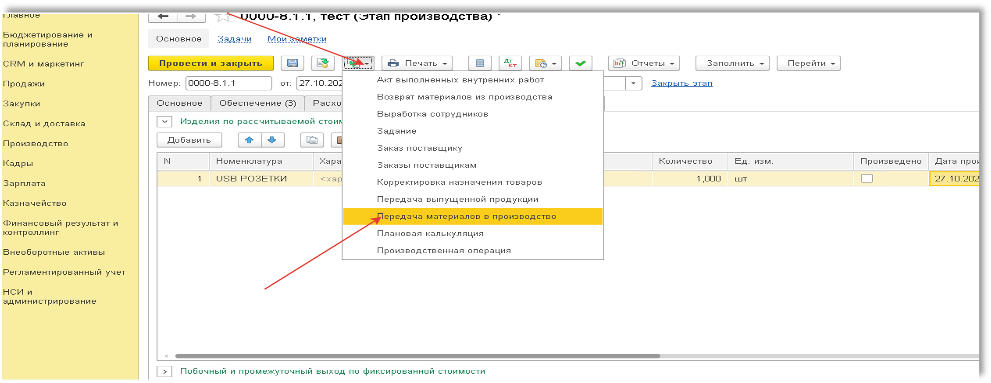
Task: Switch to the Основное document tab
Action: [x=179, y=103]
